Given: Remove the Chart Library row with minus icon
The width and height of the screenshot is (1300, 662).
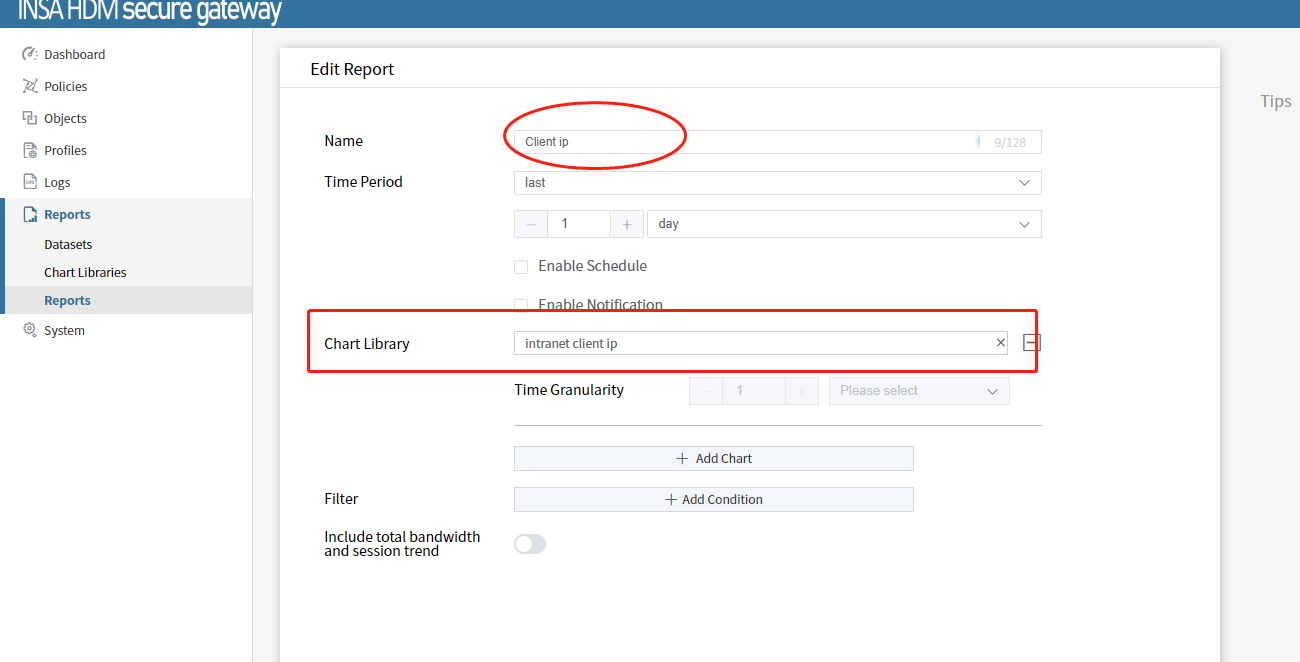Looking at the screenshot, I should (x=1032, y=343).
